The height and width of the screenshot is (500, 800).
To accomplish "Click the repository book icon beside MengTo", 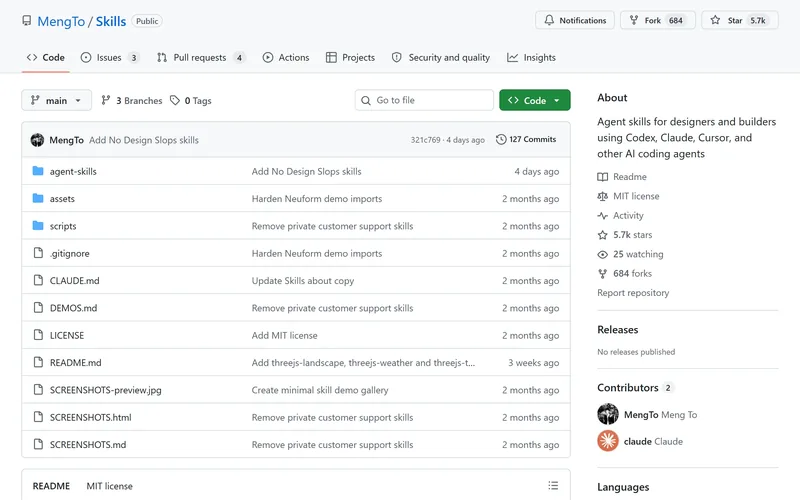I will (x=27, y=21).
